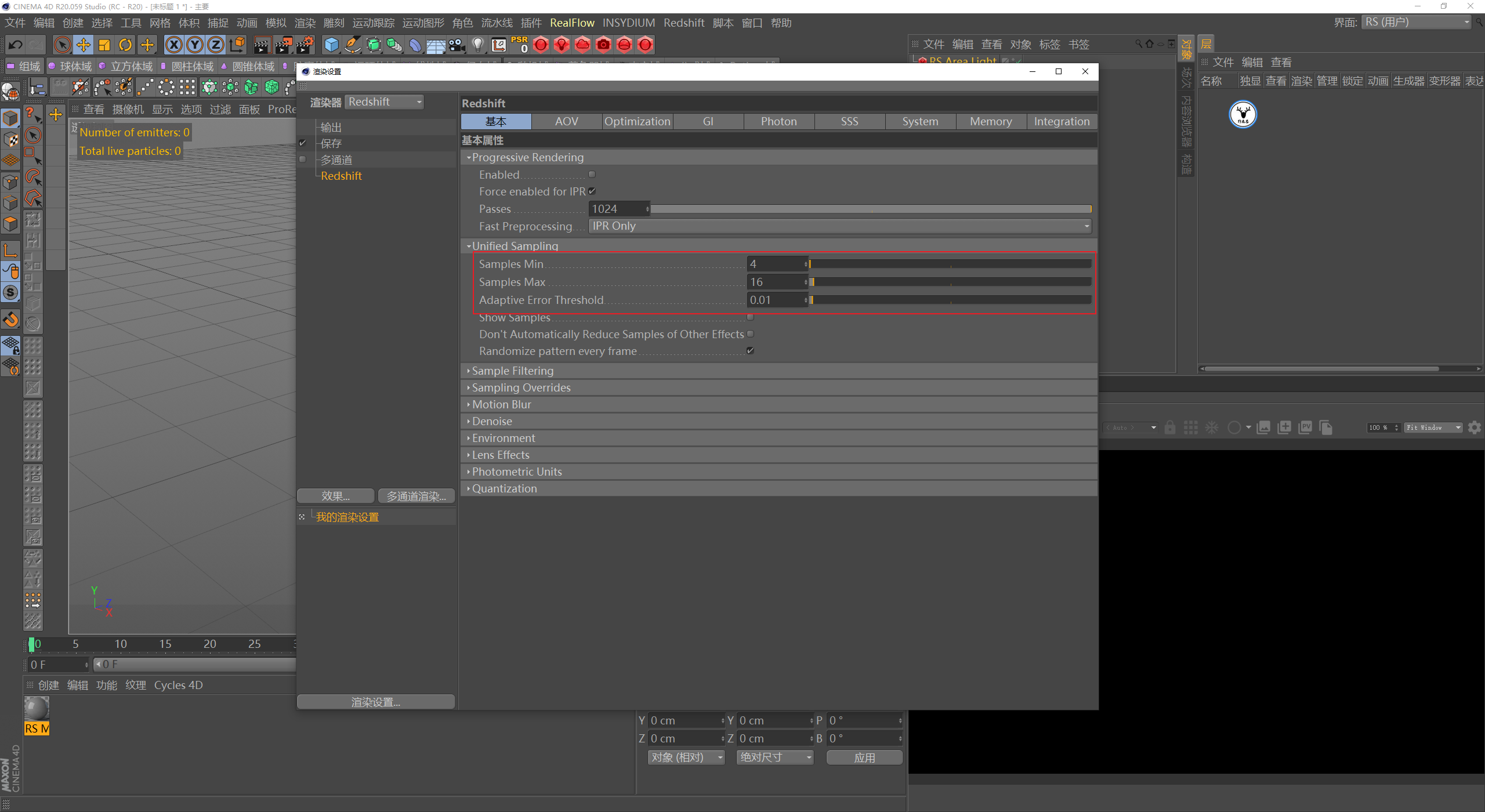This screenshot has width=1485, height=812.
Task: Click the Samples Min value field
Action: tap(777, 264)
